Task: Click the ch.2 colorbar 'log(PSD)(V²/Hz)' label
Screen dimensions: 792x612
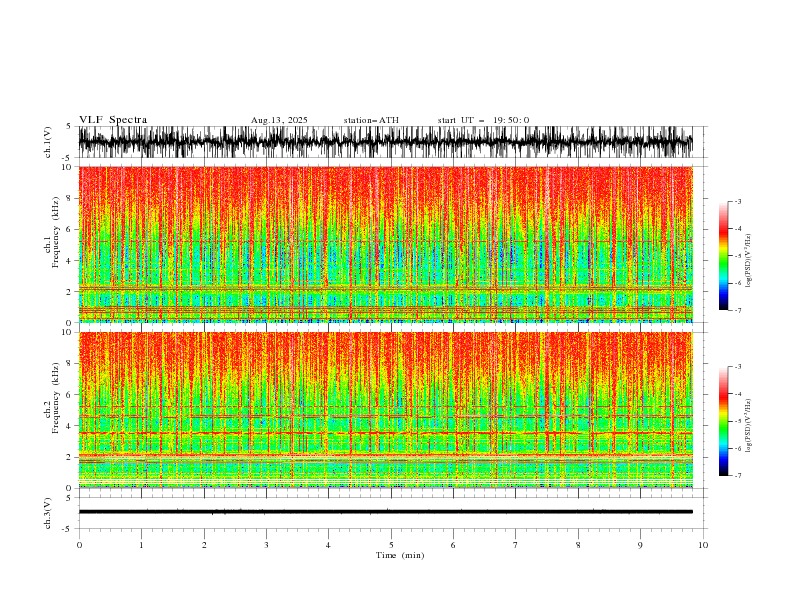Action: (748, 426)
